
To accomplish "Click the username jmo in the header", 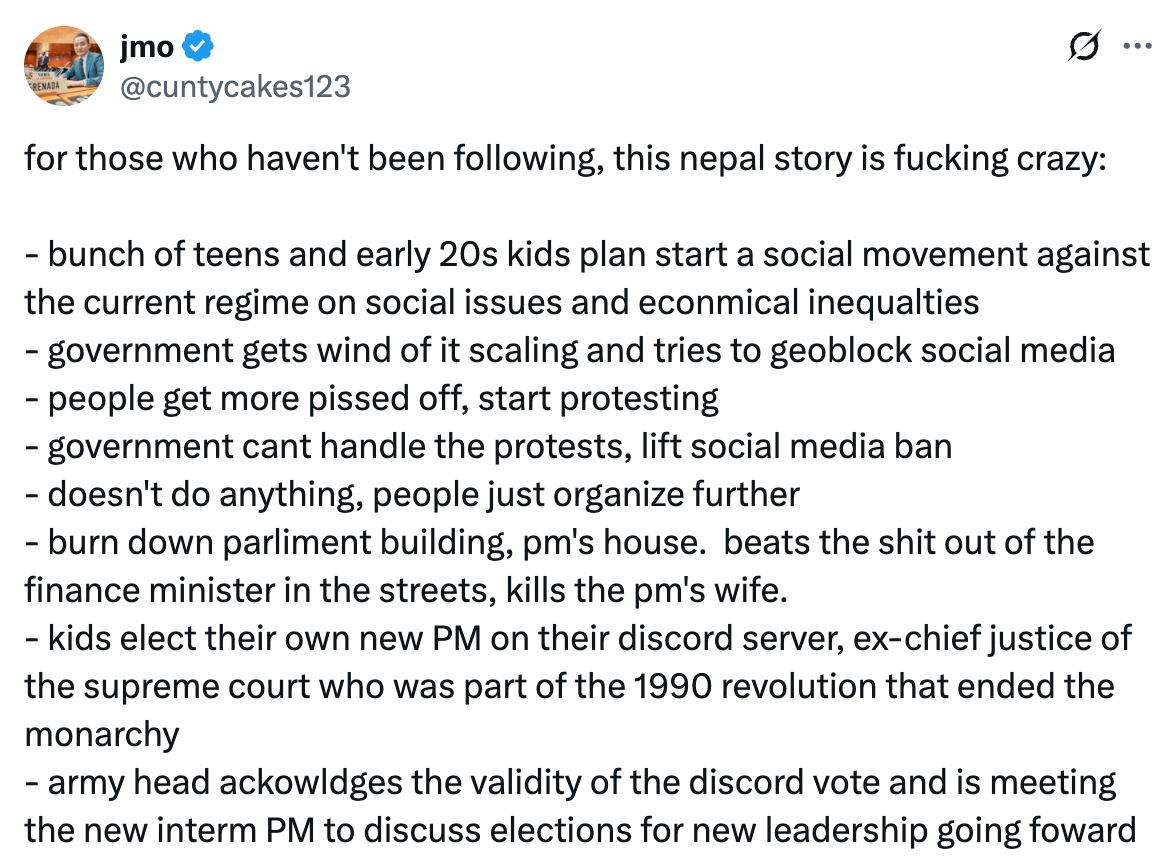I will [x=145, y=42].
